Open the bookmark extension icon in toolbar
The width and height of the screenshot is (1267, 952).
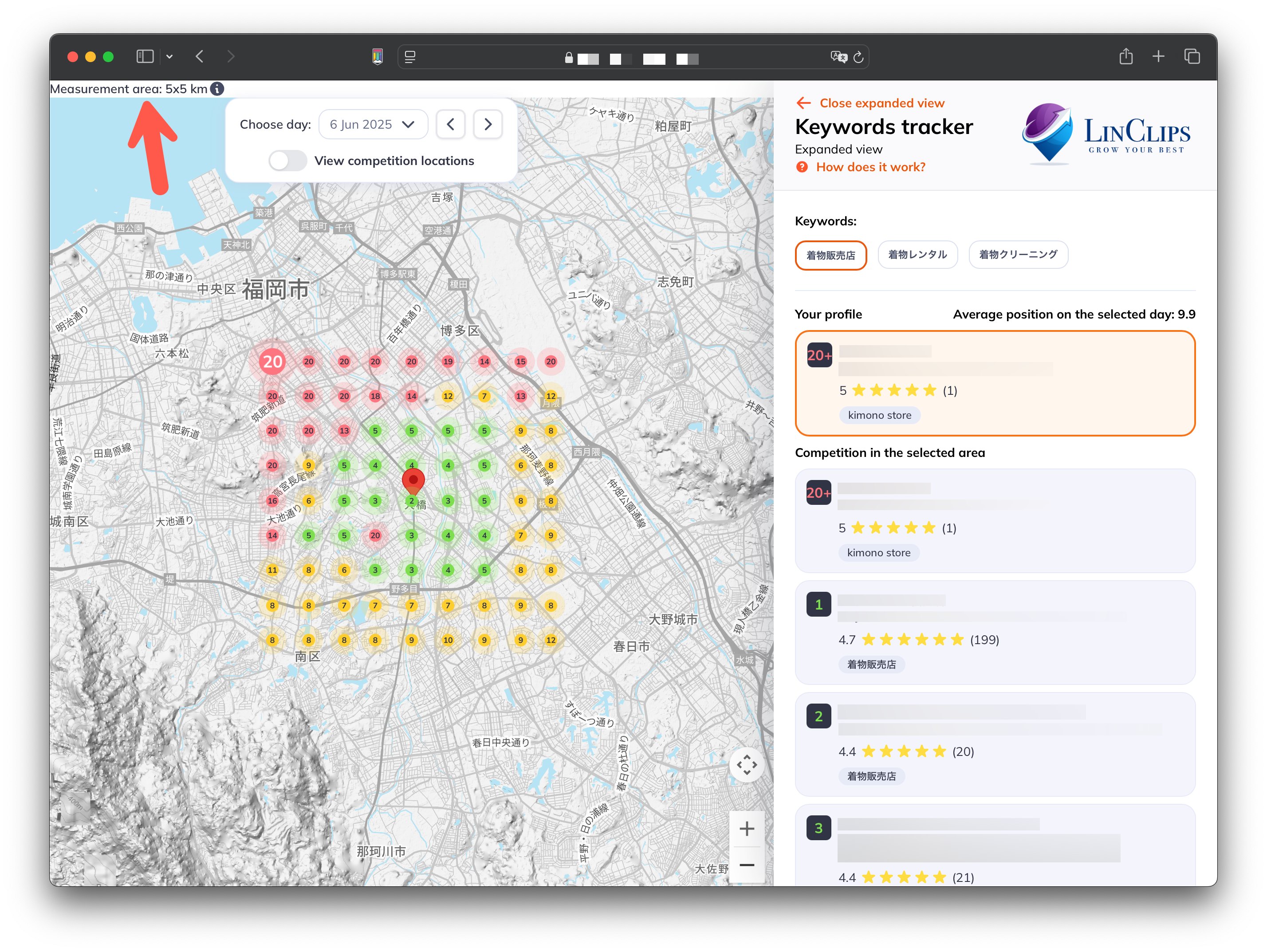click(x=378, y=56)
